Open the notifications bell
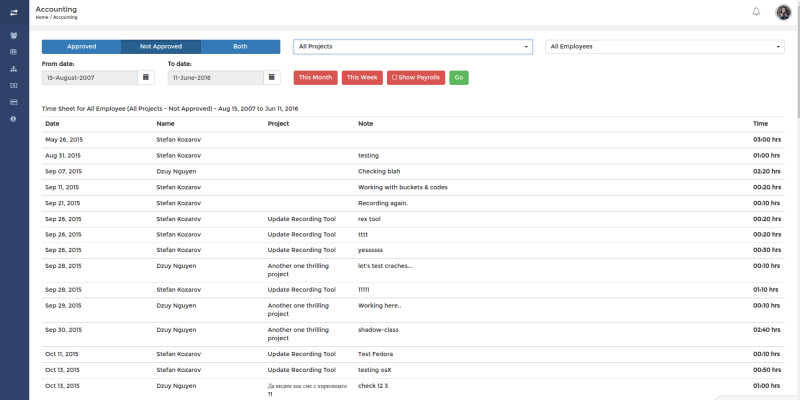 [756, 12]
